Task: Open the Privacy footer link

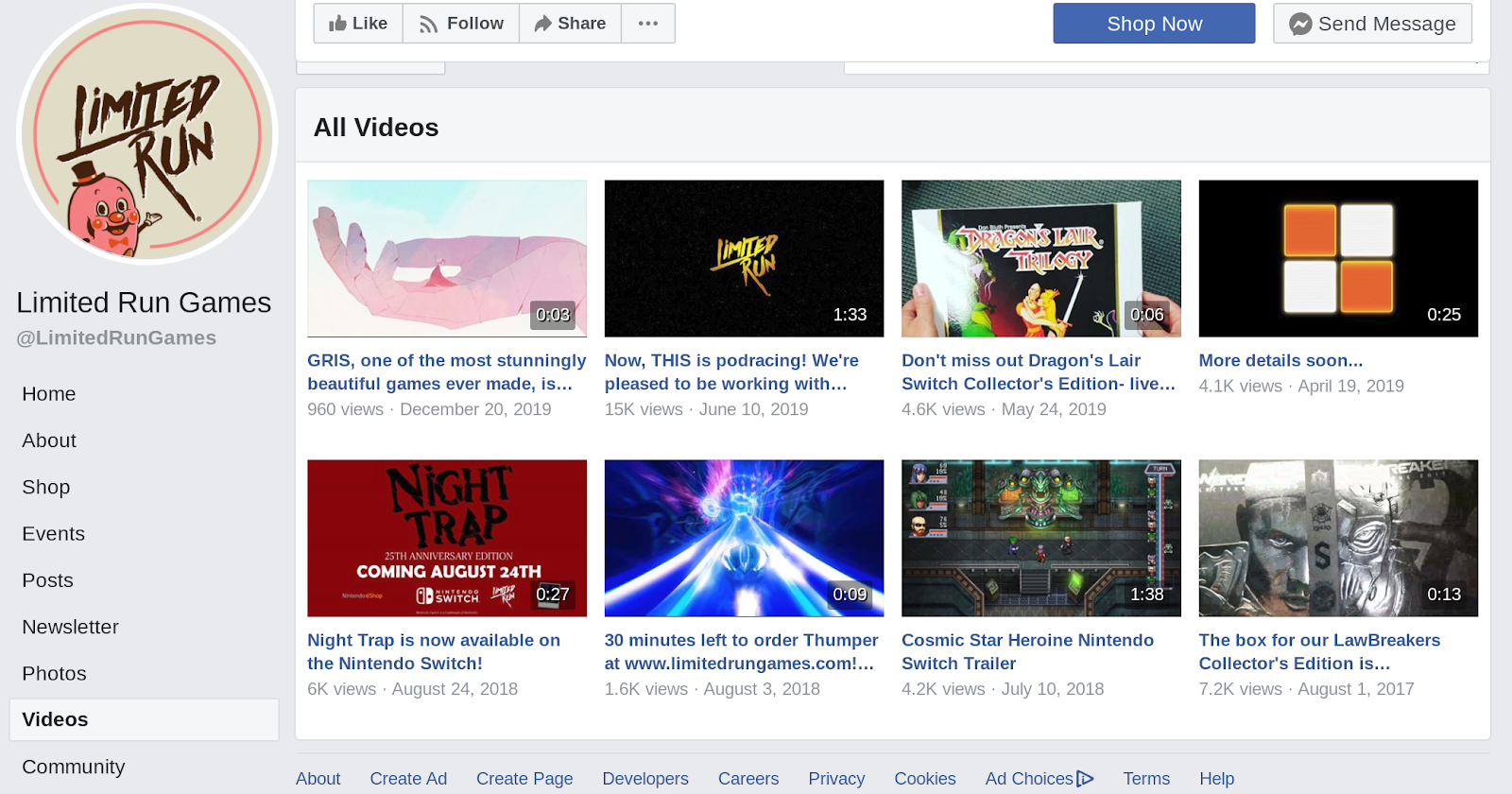Action: pos(836,779)
